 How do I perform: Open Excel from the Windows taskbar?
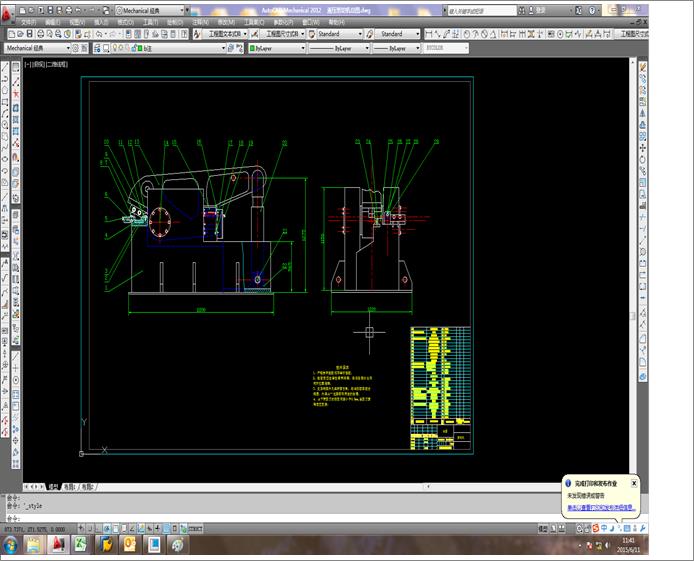(x=82, y=544)
